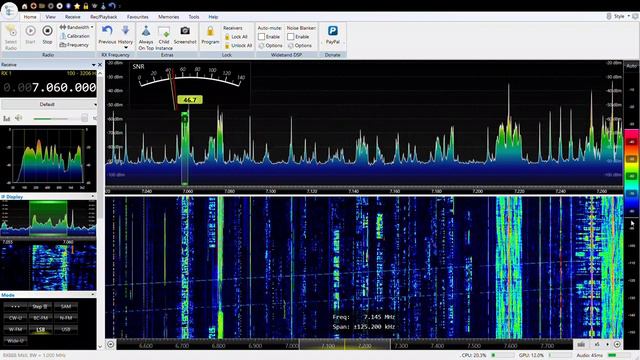Select SAM mode
This screenshot has height=360, width=640.
pyautogui.click(x=65, y=306)
